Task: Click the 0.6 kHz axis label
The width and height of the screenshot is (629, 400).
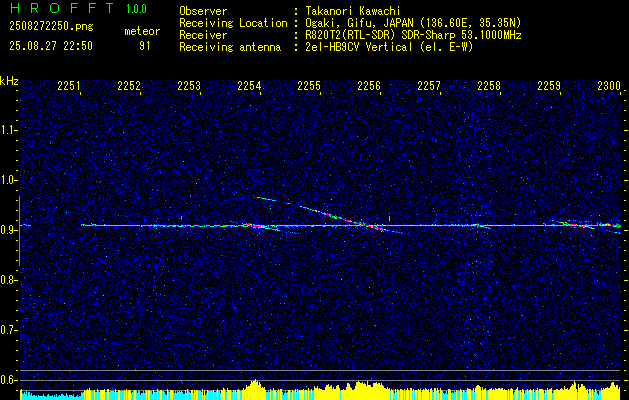Action: pos(9,380)
